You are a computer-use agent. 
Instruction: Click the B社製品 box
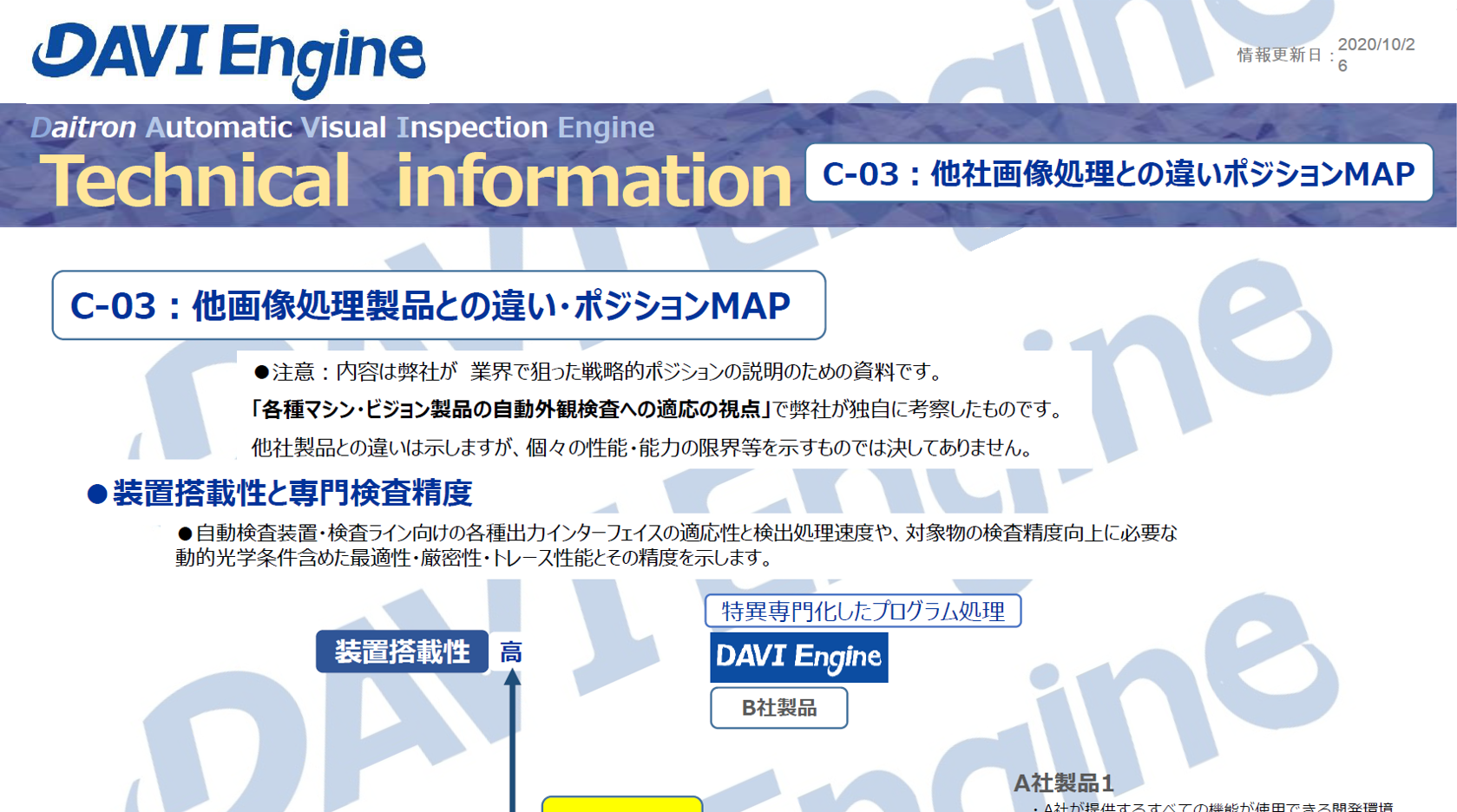(778, 708)
